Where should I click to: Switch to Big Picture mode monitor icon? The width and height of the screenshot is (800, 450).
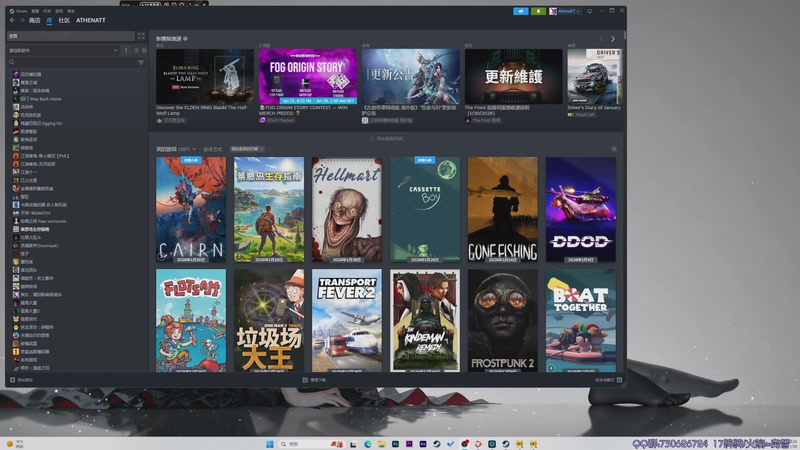click(589, 11)
